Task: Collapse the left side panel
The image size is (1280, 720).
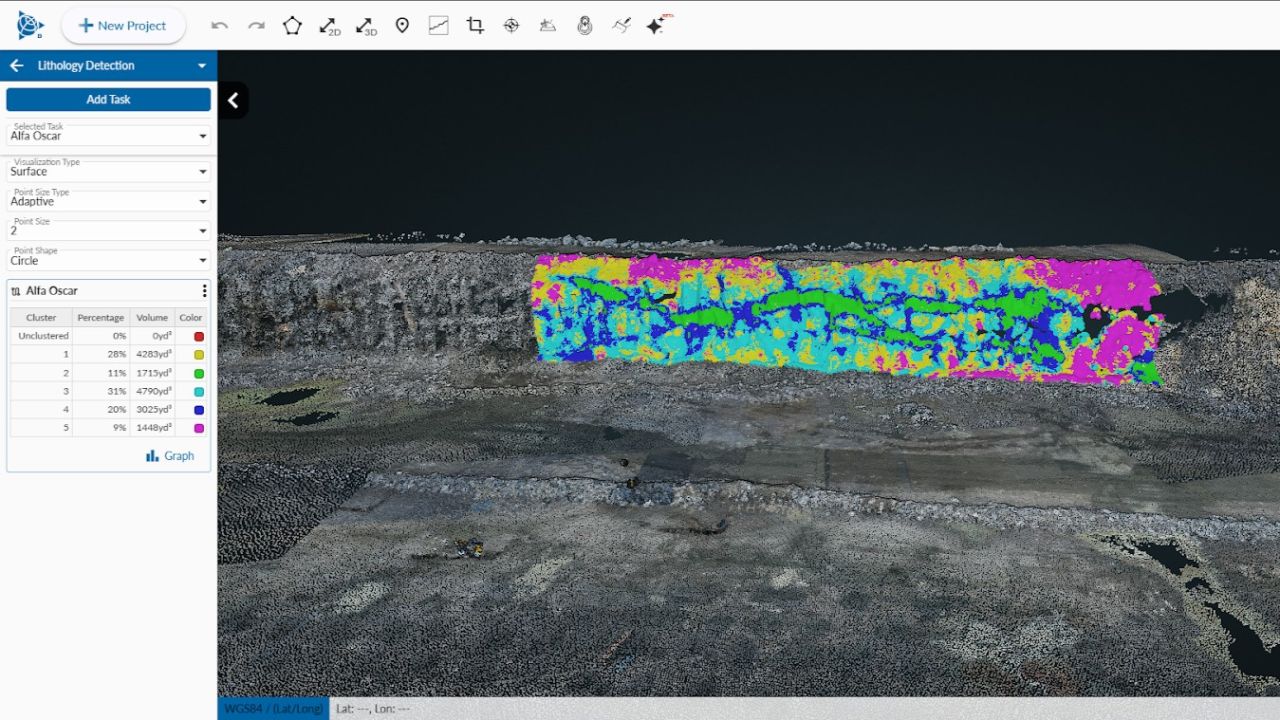Action: tap(233, 100)
